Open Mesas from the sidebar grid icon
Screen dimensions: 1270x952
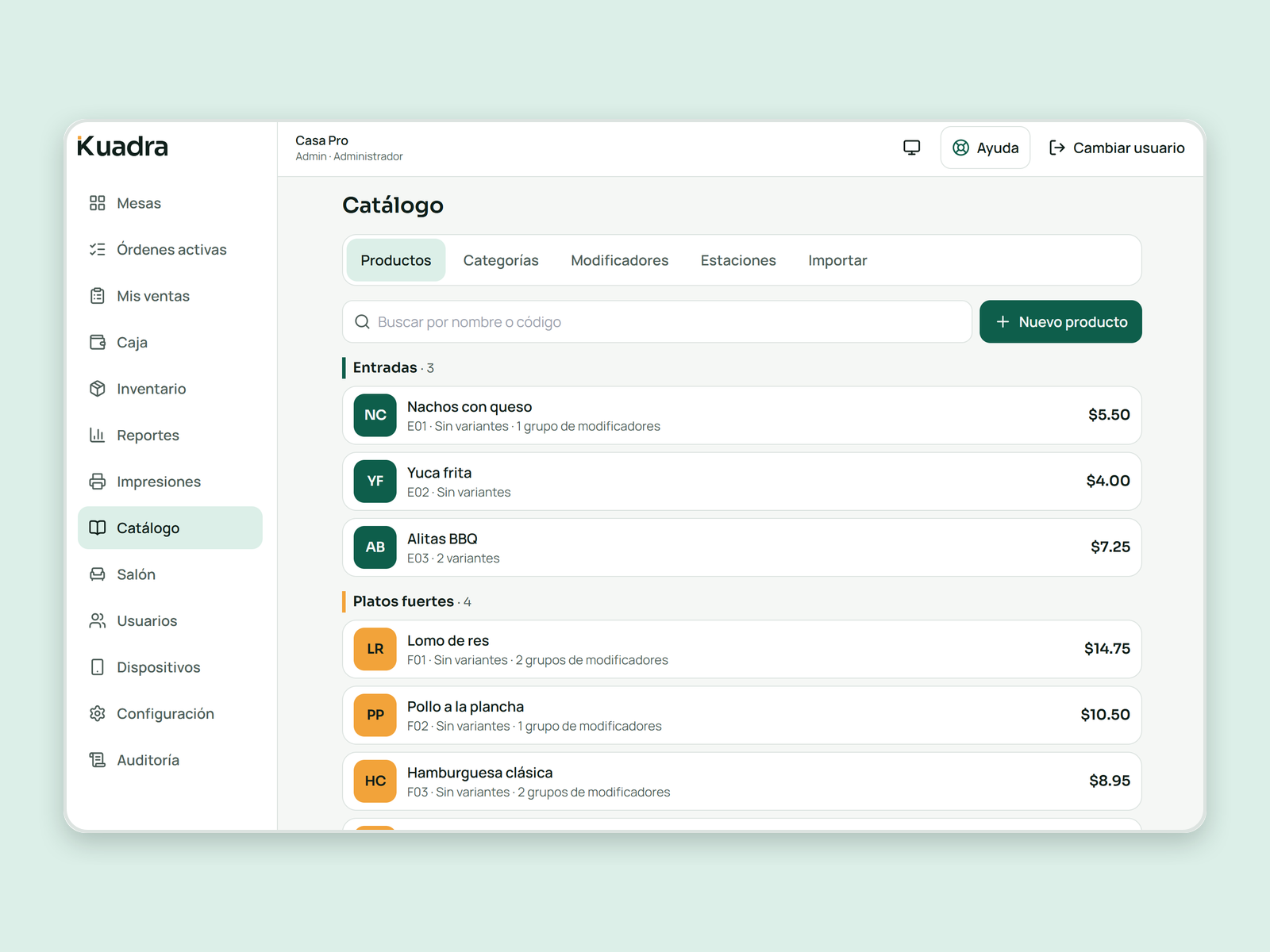tap(97, 203)
